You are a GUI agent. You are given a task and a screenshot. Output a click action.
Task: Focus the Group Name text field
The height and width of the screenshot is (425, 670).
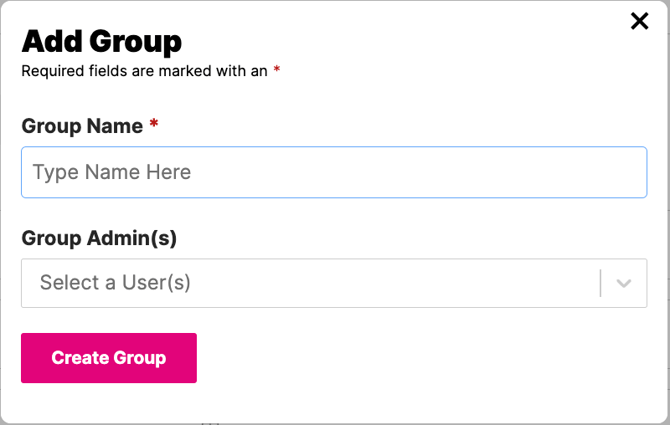333,172
